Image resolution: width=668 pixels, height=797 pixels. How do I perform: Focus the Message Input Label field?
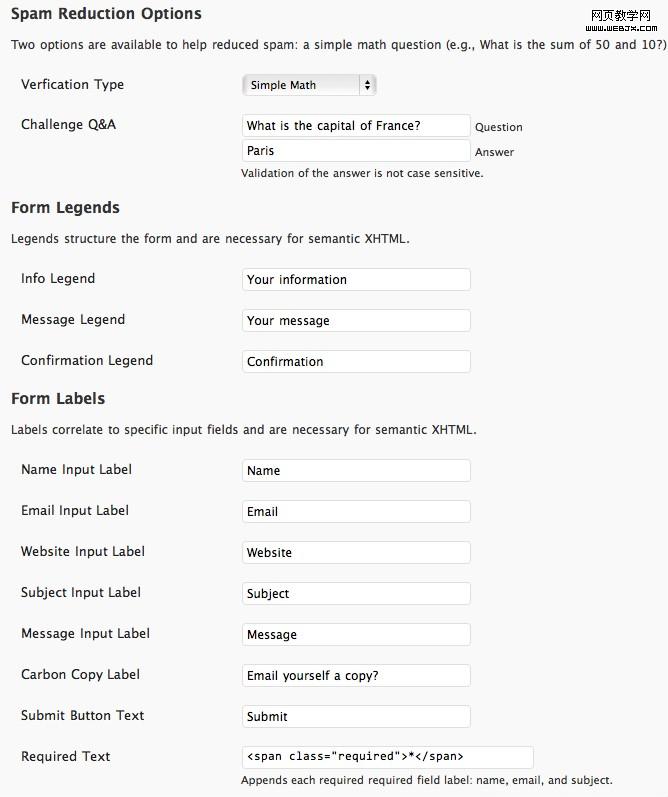pos(356,635)
